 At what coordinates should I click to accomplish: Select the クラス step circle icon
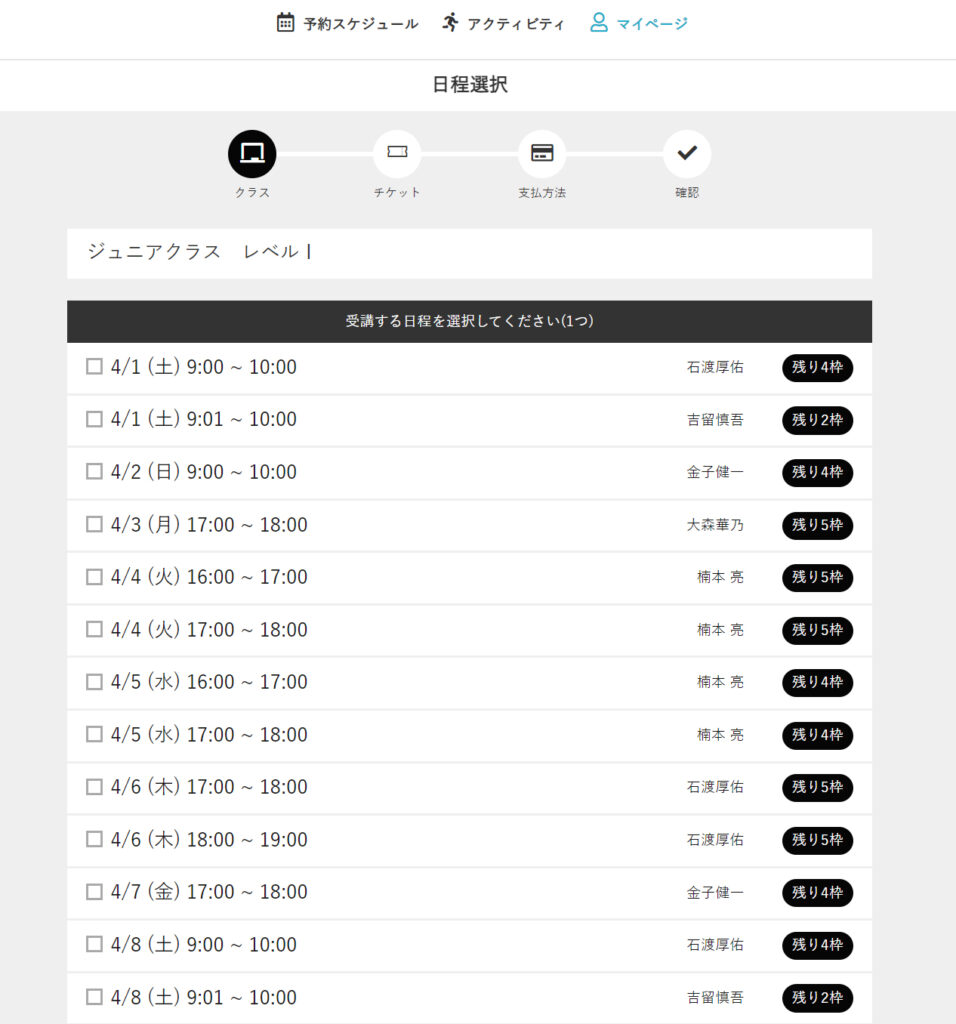click(x=252, y=153)
